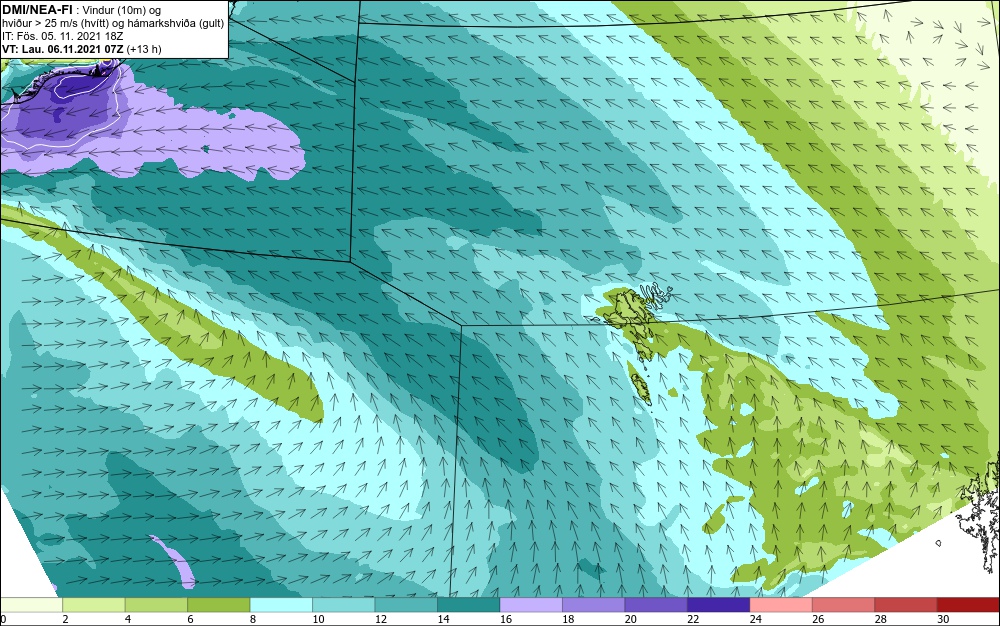1000x626 pixels.
Task: Click the 26–28 m/s salmon red legend swatch
Action: point(844,604)
